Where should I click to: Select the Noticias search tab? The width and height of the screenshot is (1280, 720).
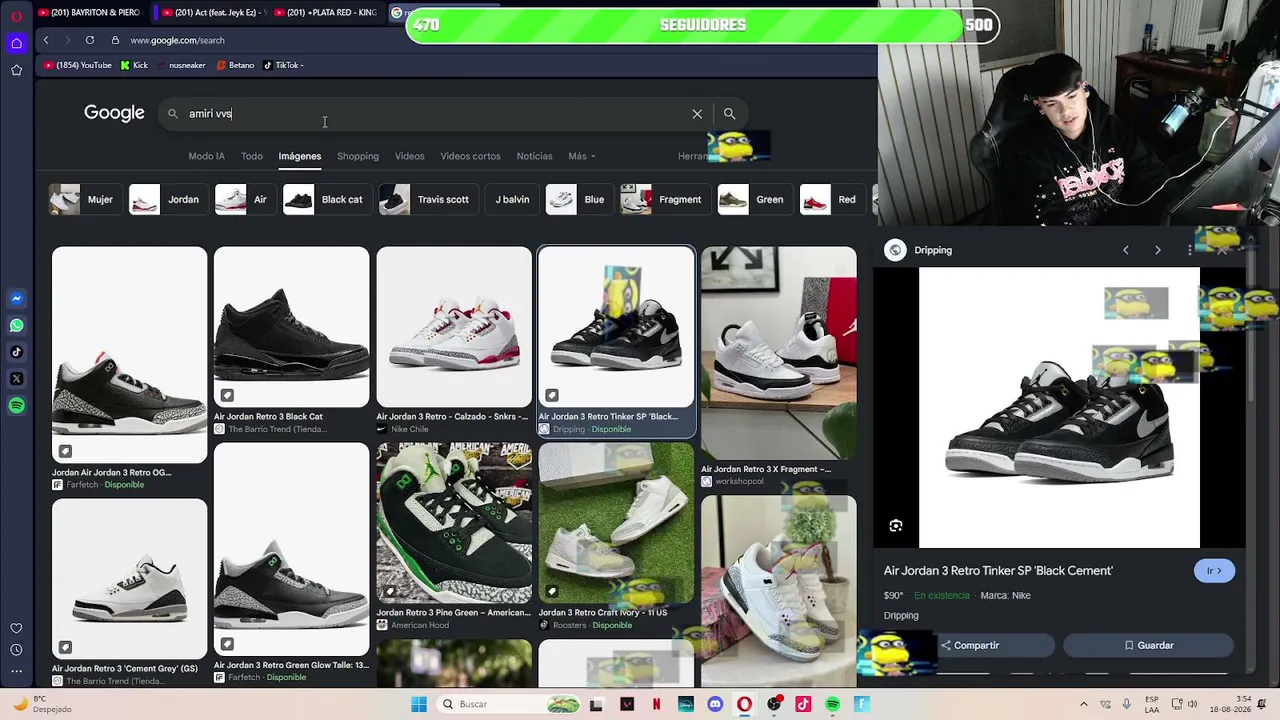pyautogui.click(x=534, y=156)
